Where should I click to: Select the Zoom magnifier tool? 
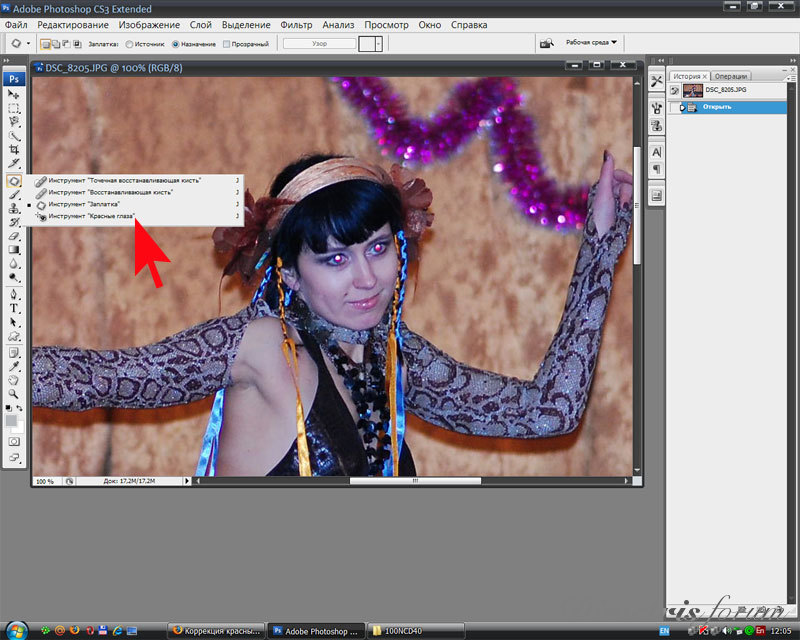(x=15, y=394)
